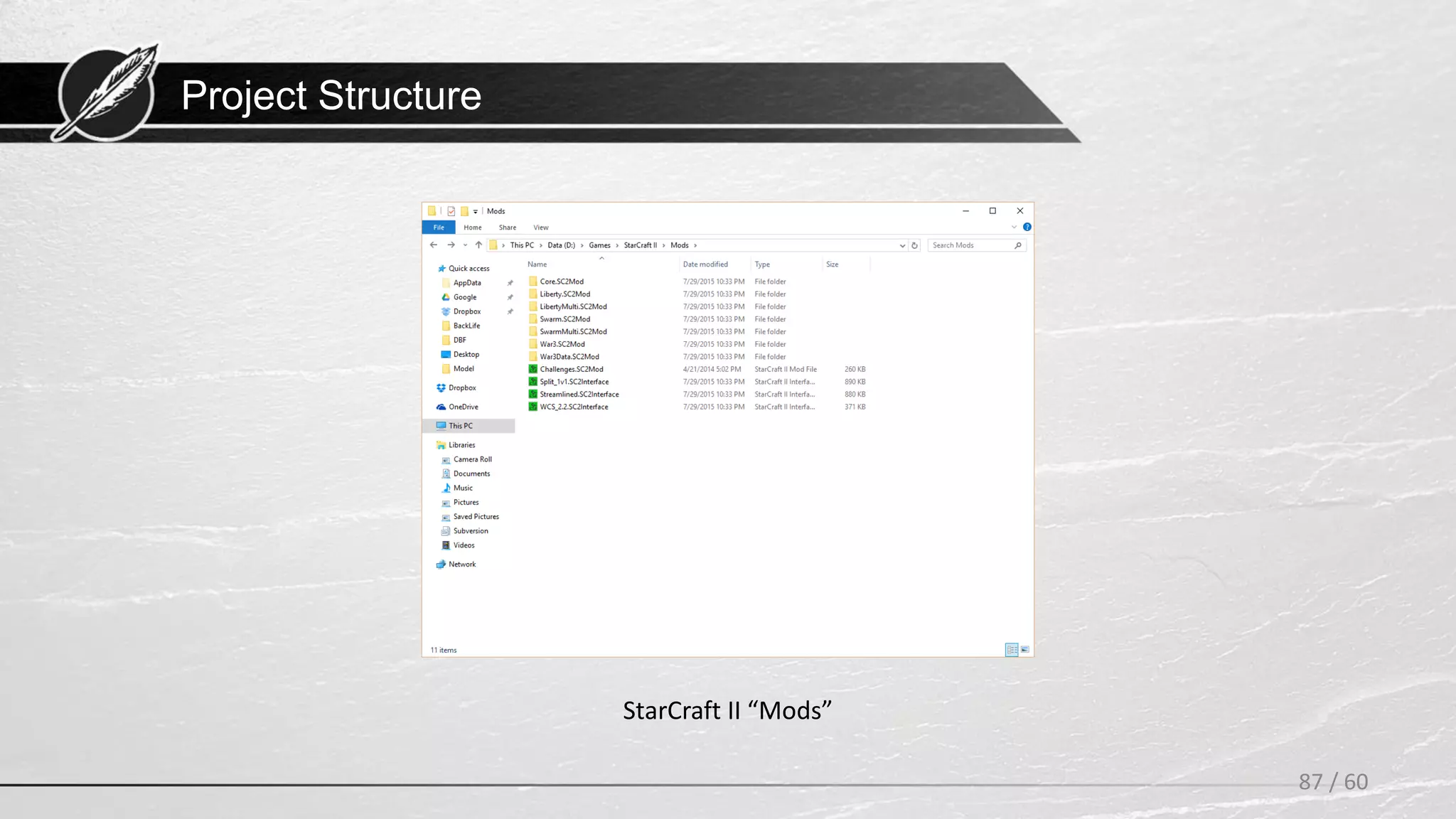
Task: Open the Pictures library
Action: pos(466,502)
